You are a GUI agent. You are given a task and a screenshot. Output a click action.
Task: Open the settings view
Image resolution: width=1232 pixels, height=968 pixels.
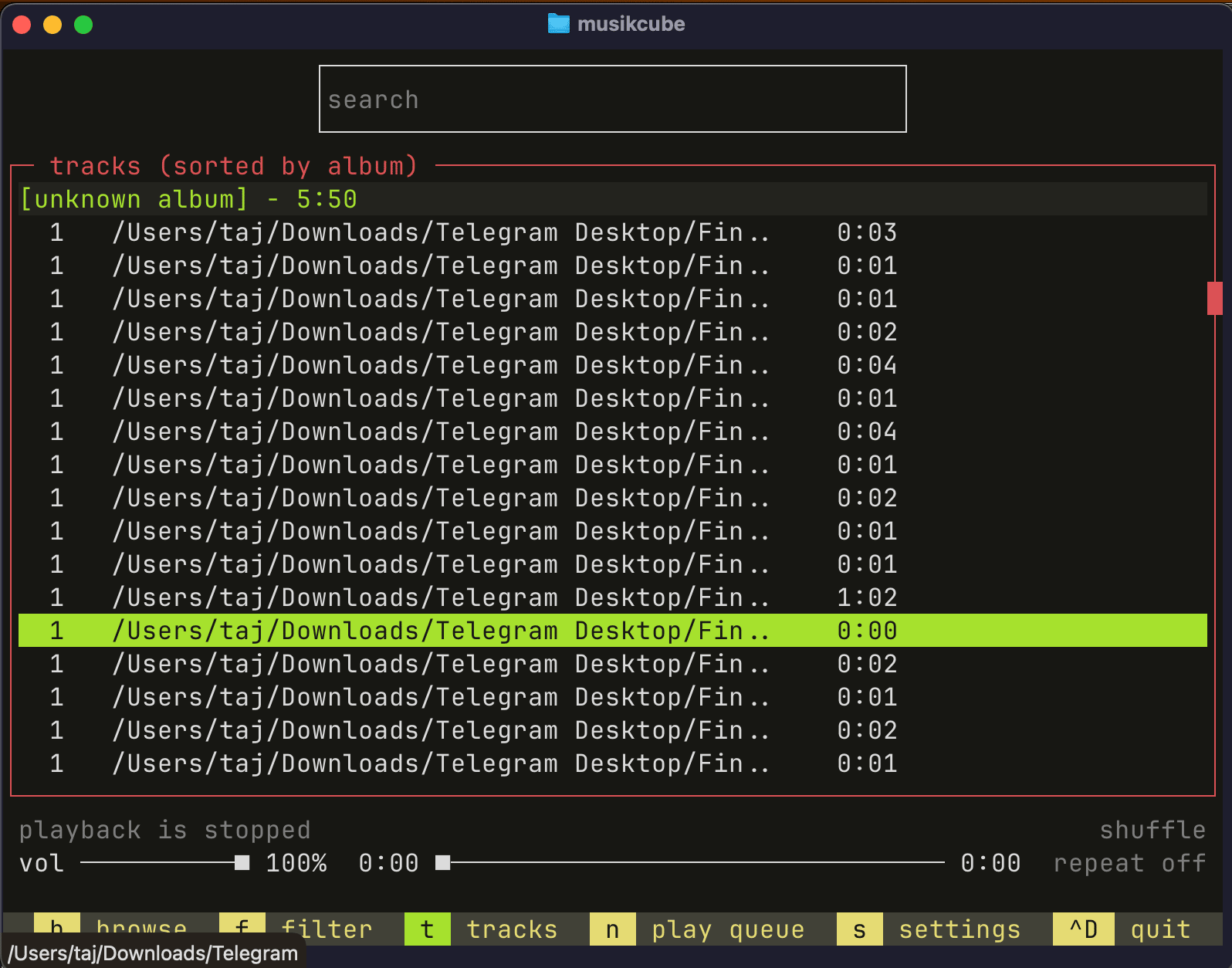click(960, 929)
